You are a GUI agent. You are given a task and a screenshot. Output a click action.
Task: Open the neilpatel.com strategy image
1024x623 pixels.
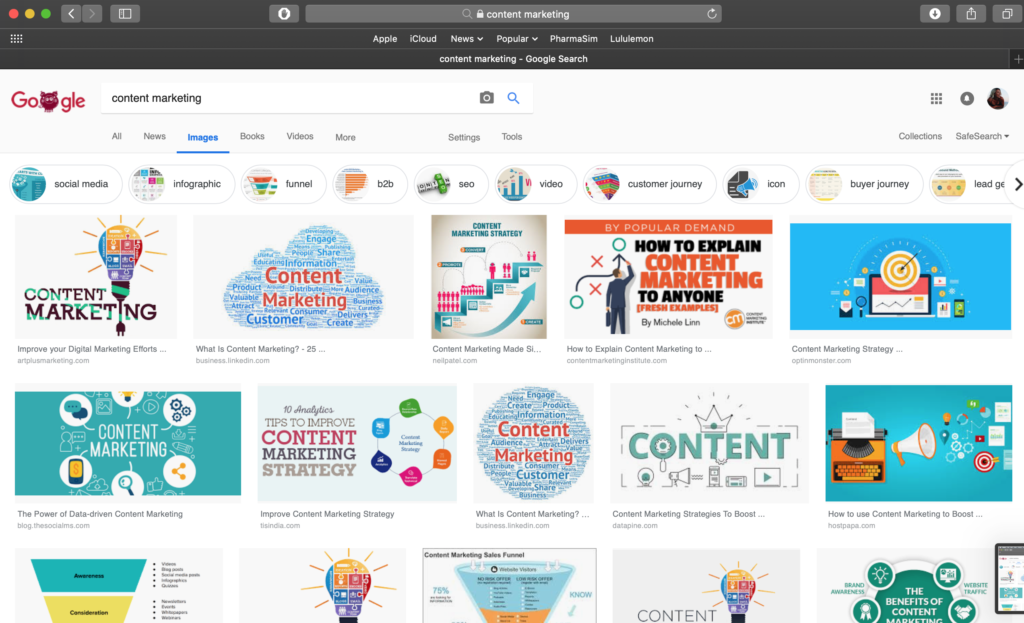coord(488,277)
